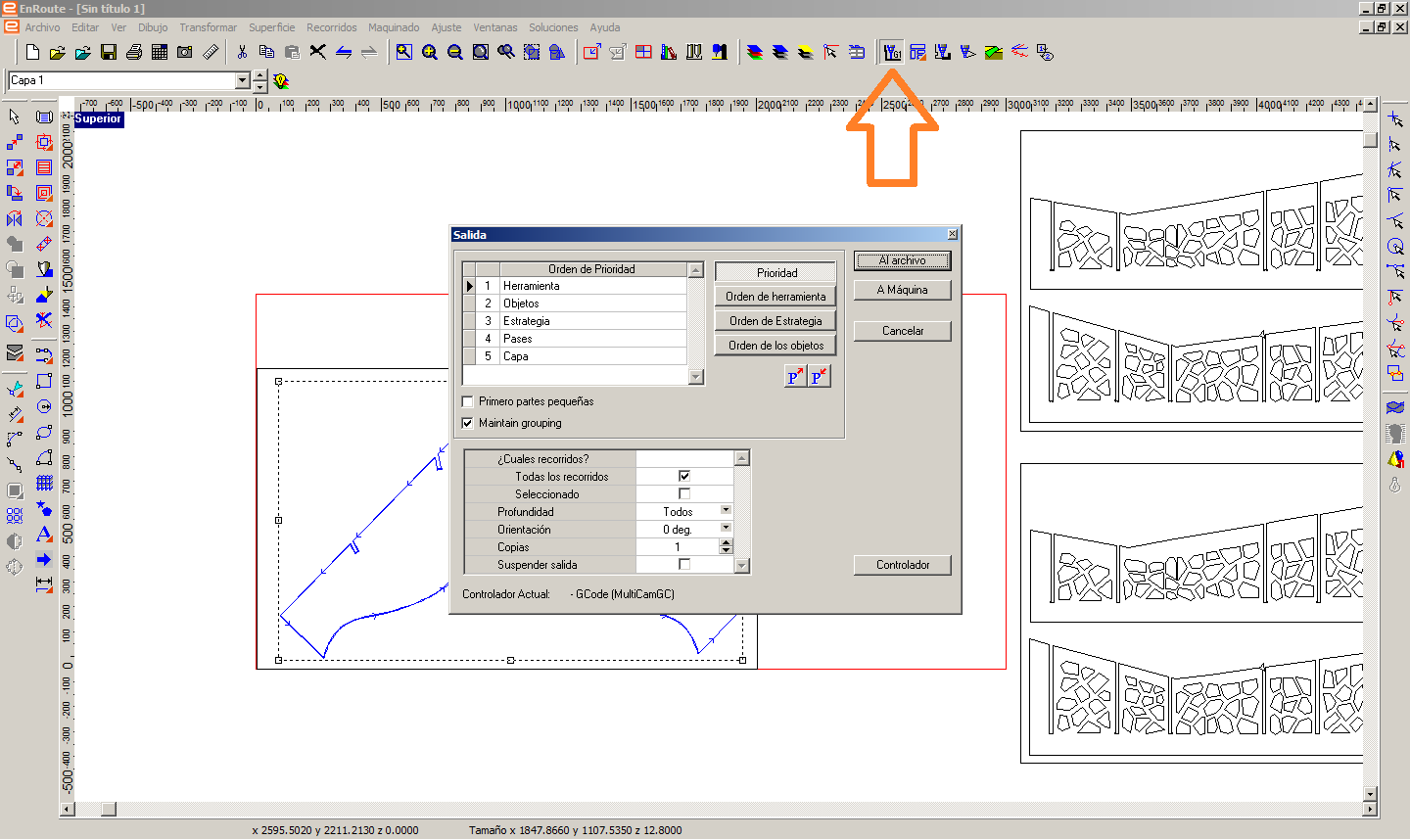Zoom out with the minus magnifier
1410x840 pixels.
coord(455,52)
